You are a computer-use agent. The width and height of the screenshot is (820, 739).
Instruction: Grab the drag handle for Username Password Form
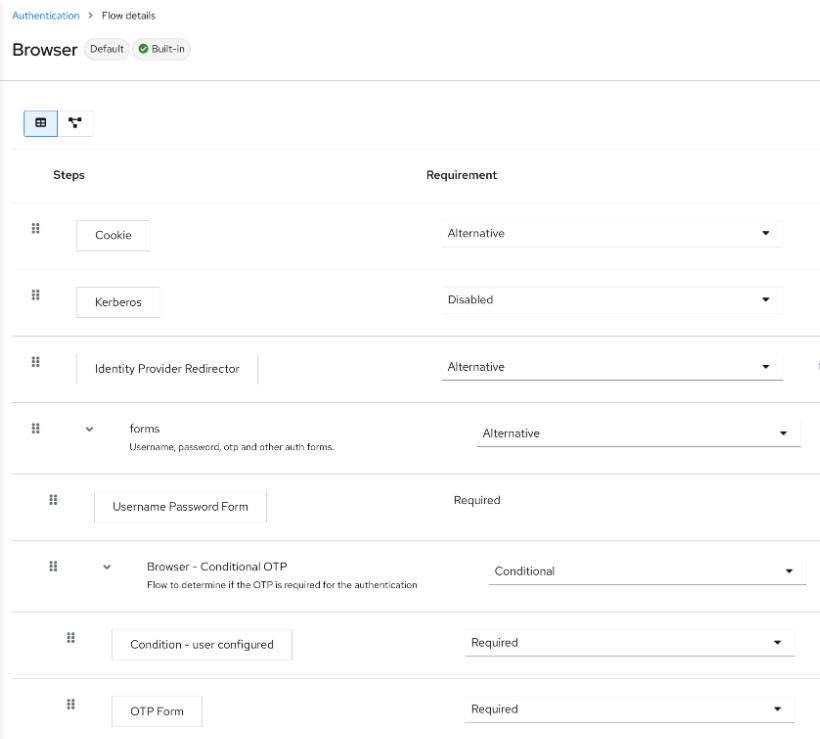[x=54, y=500]
